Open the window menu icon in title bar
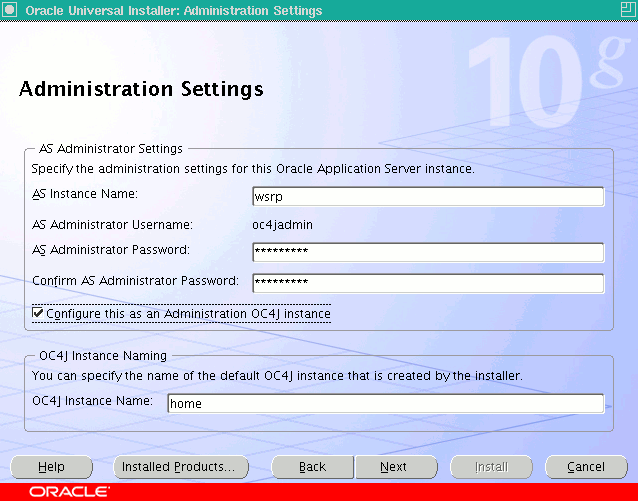The image size is (638, 501). pyautogui.click(x=10, y=10)
